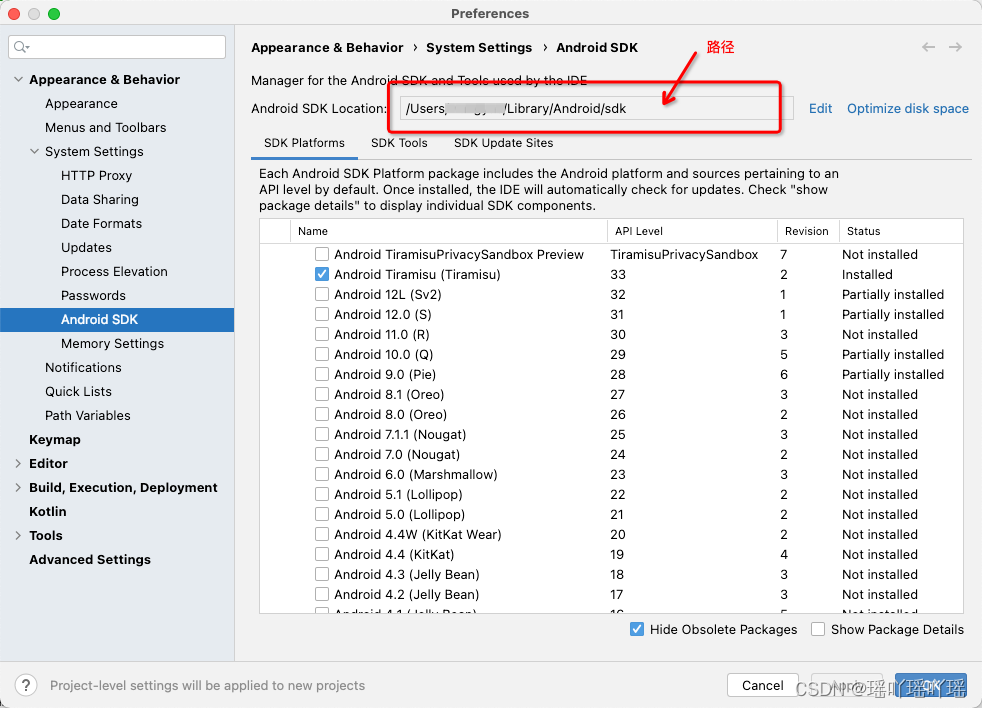Expand the Tools section
982x708 pixels.
[17, 535]
